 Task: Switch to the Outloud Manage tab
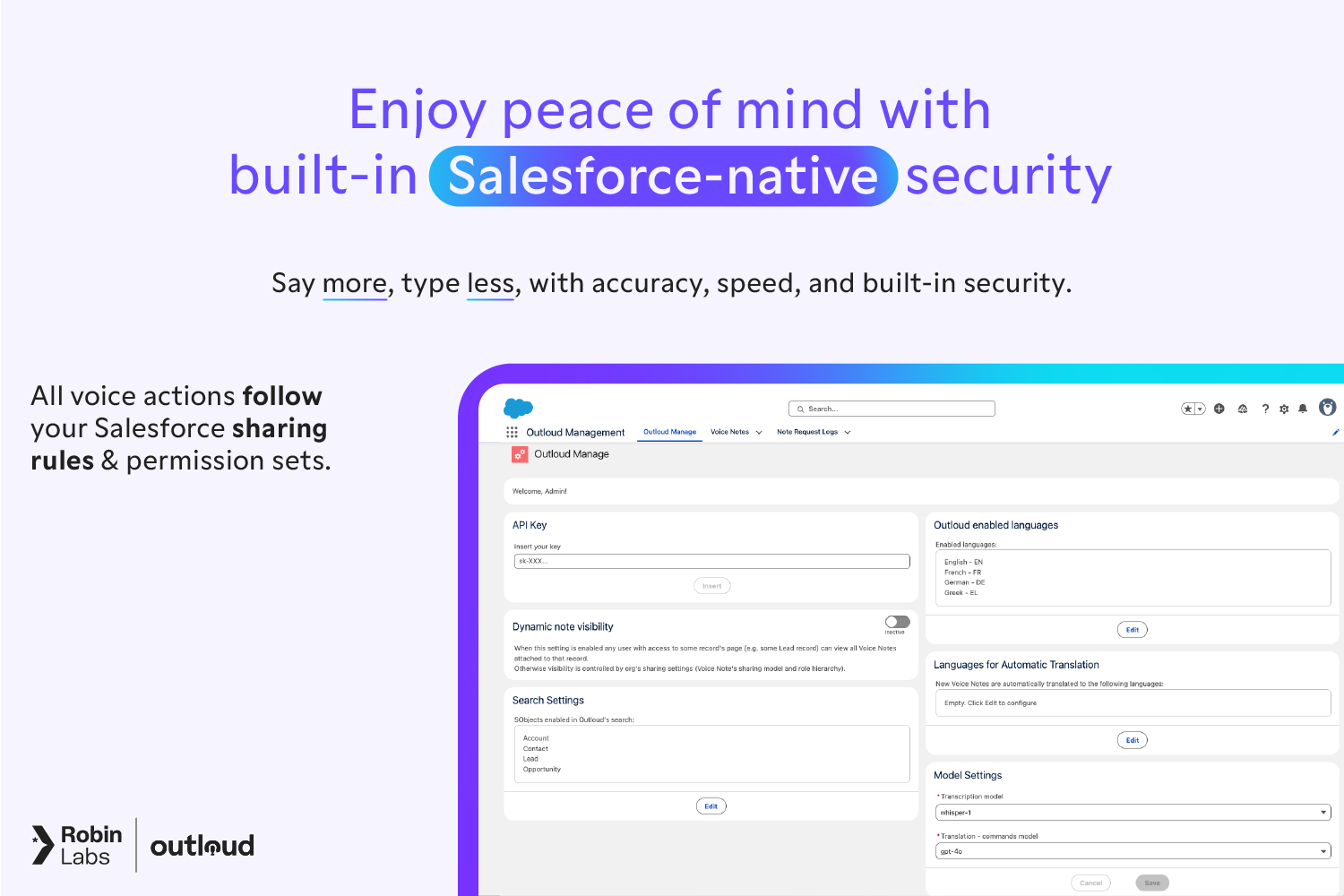[669, 432]
